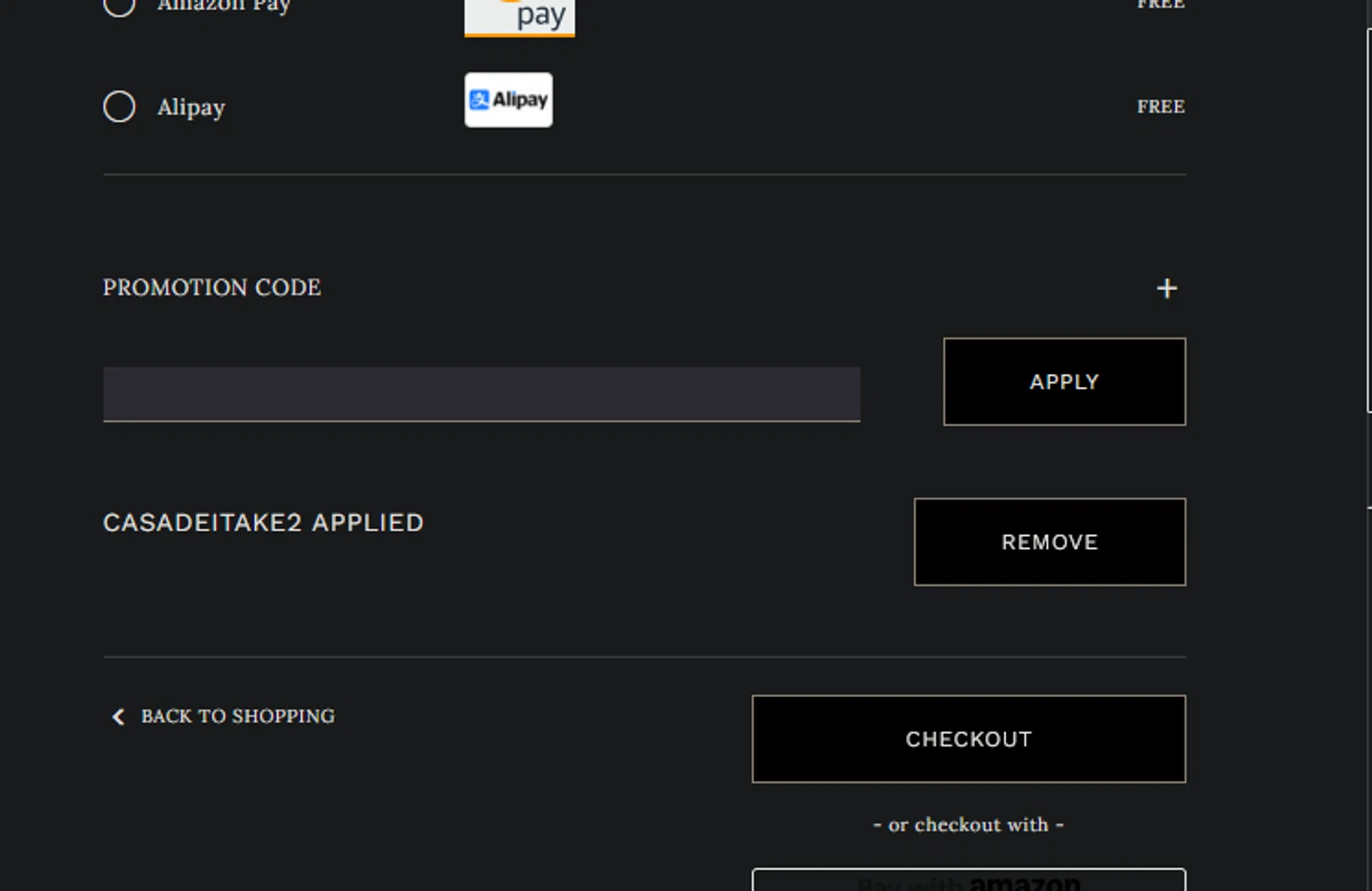
Task: Click the page vertical scrollbar
Action: tap(1368, 220)
